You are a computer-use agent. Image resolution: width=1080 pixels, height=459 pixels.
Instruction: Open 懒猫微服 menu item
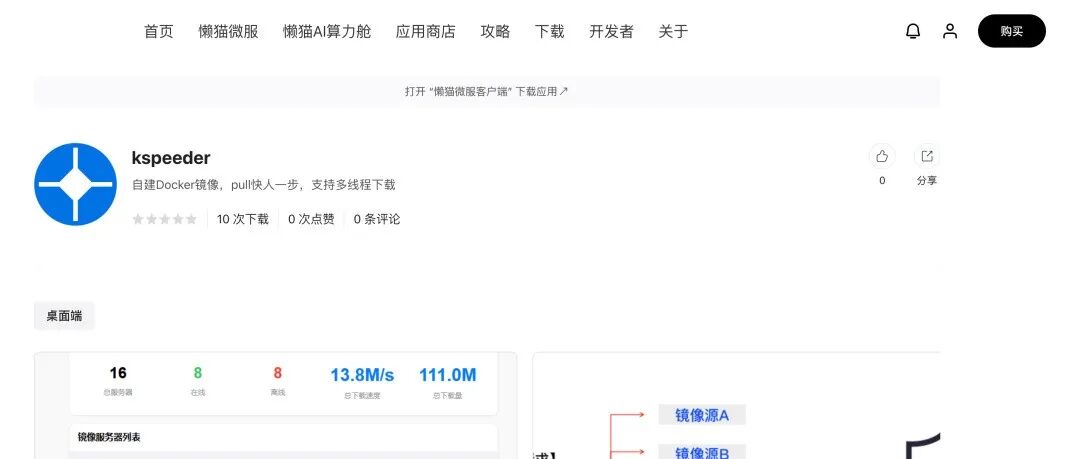pos(228,31)
